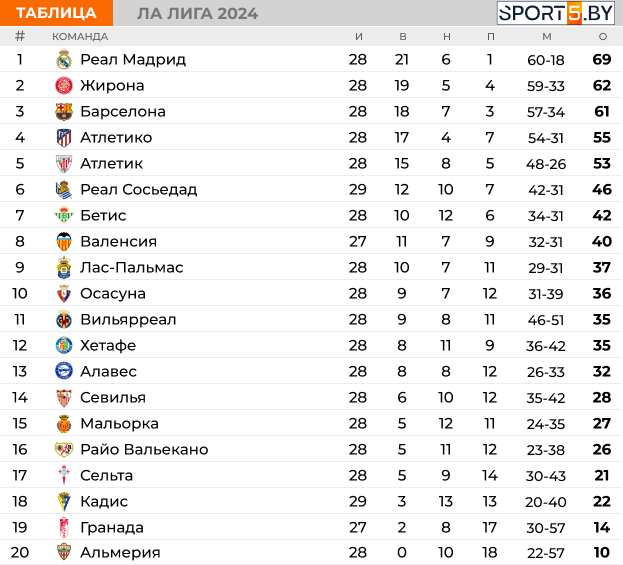
Task: Open the Севилья team name link
Action: [x=113, y=397]
